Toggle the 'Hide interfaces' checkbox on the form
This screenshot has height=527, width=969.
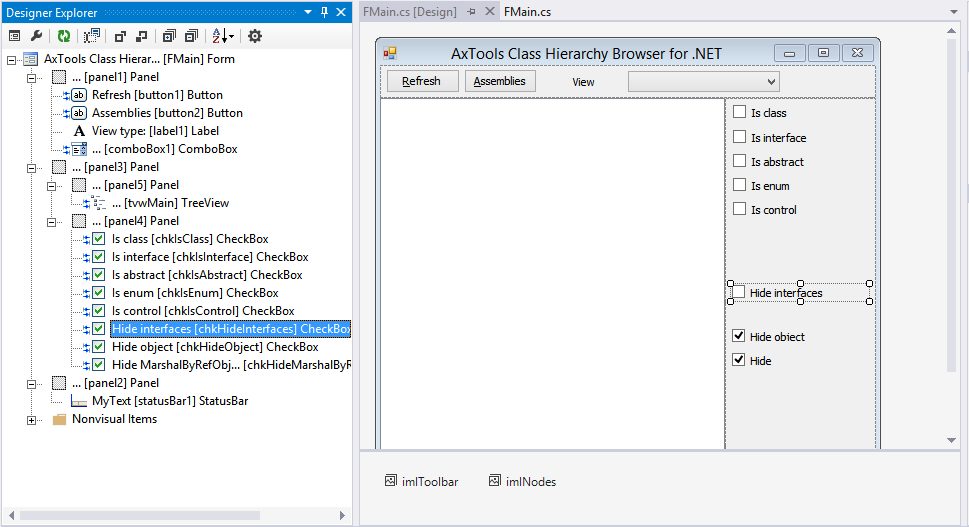point(738,292)
